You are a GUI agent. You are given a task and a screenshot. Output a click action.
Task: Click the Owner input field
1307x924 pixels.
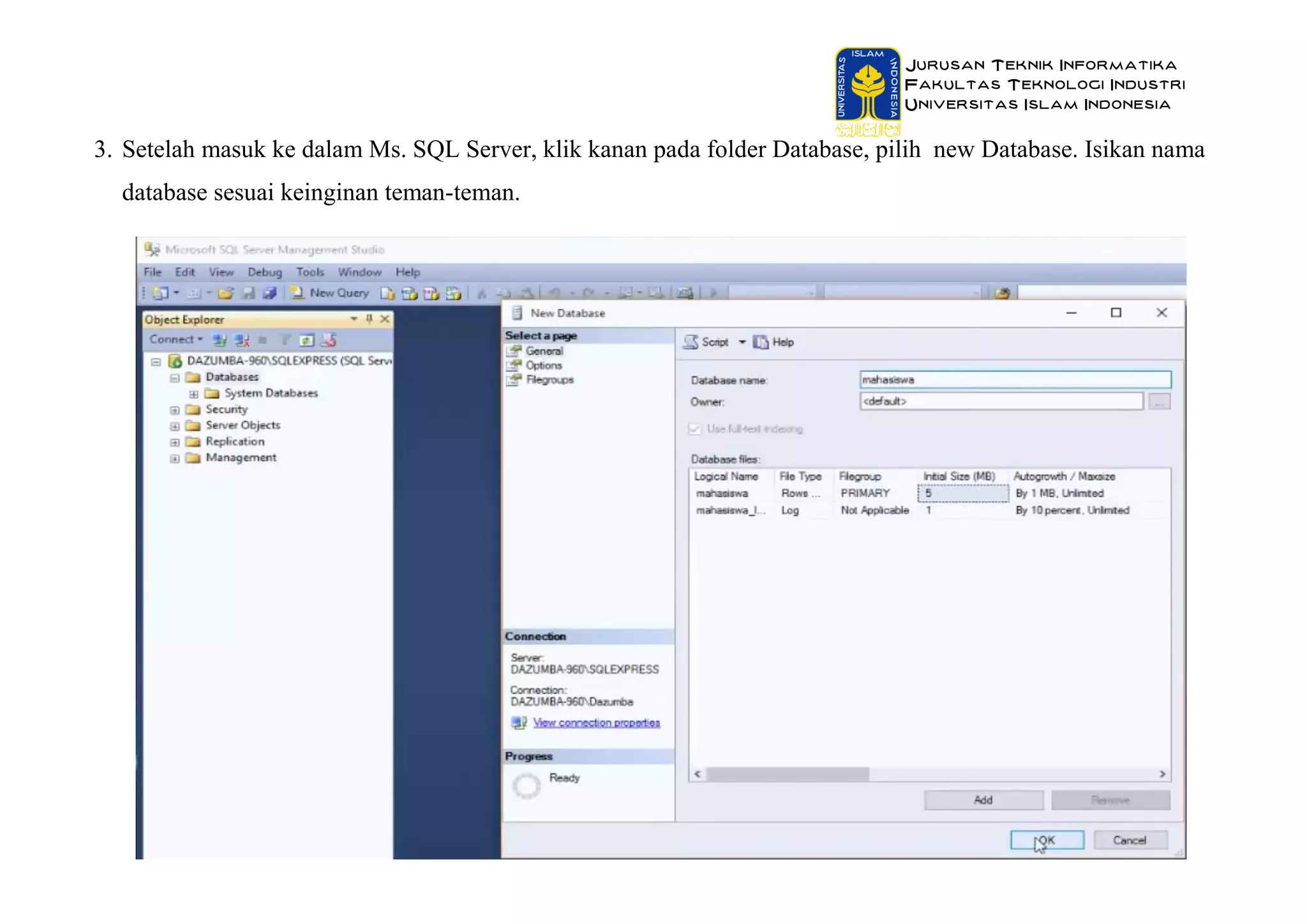coord(1001,401)
